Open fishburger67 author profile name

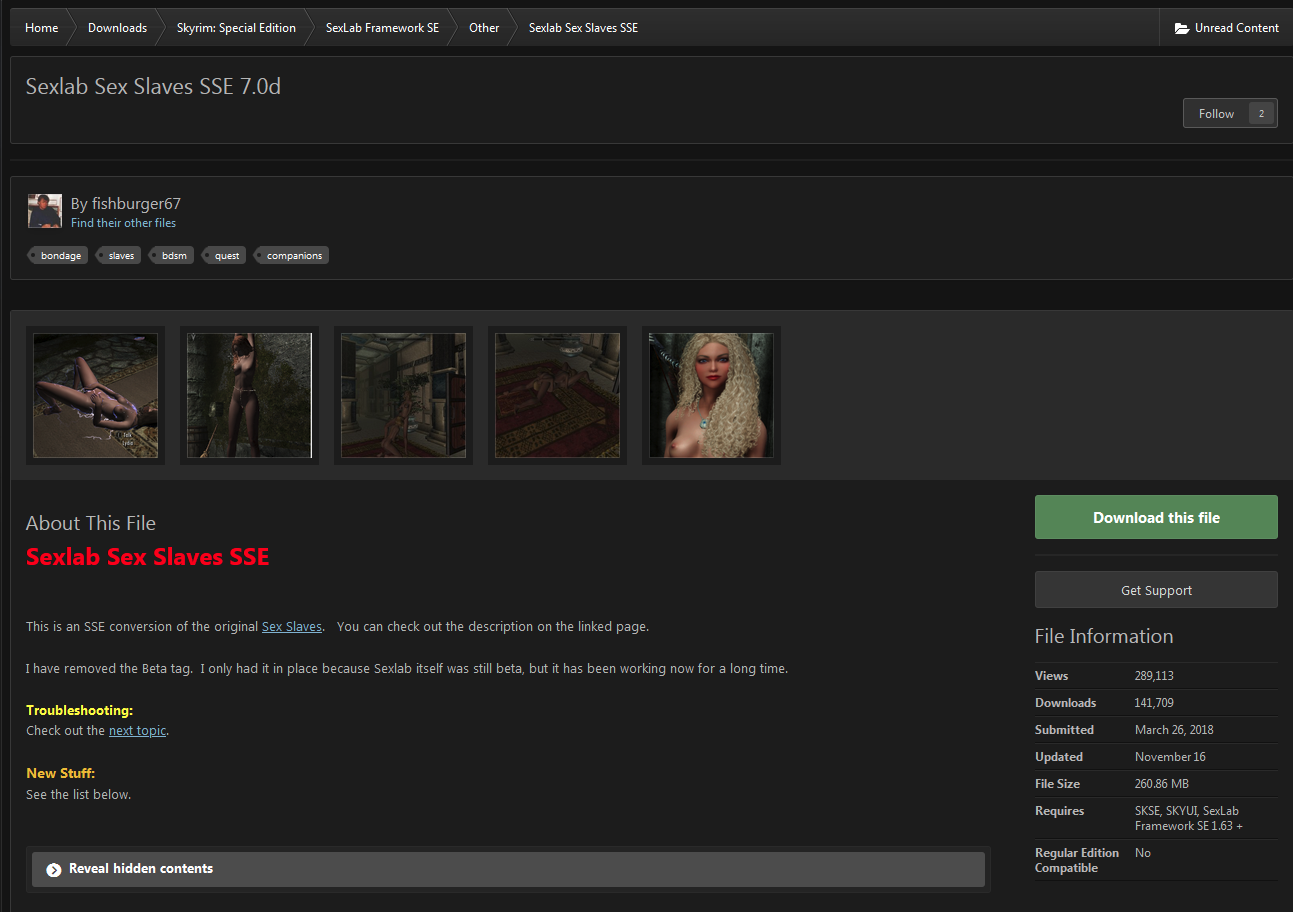tap(136, 203)
